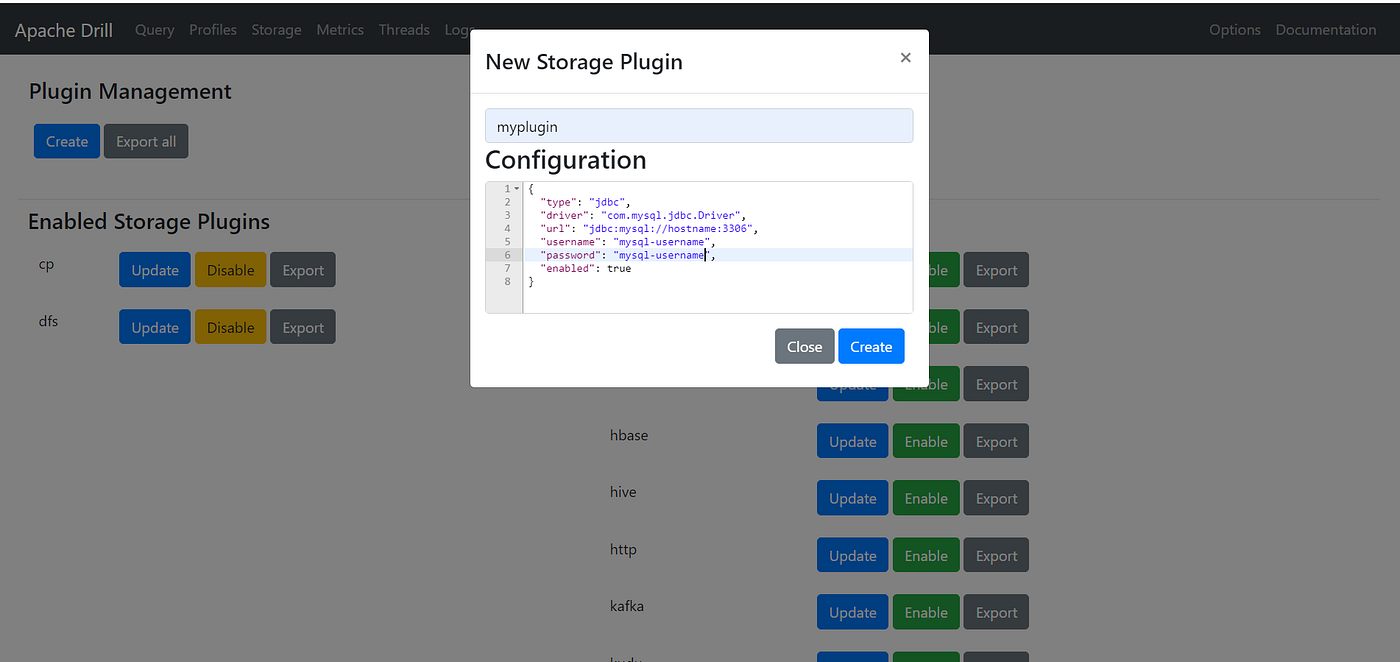Update the http plugin

click(x=853, y=555)
